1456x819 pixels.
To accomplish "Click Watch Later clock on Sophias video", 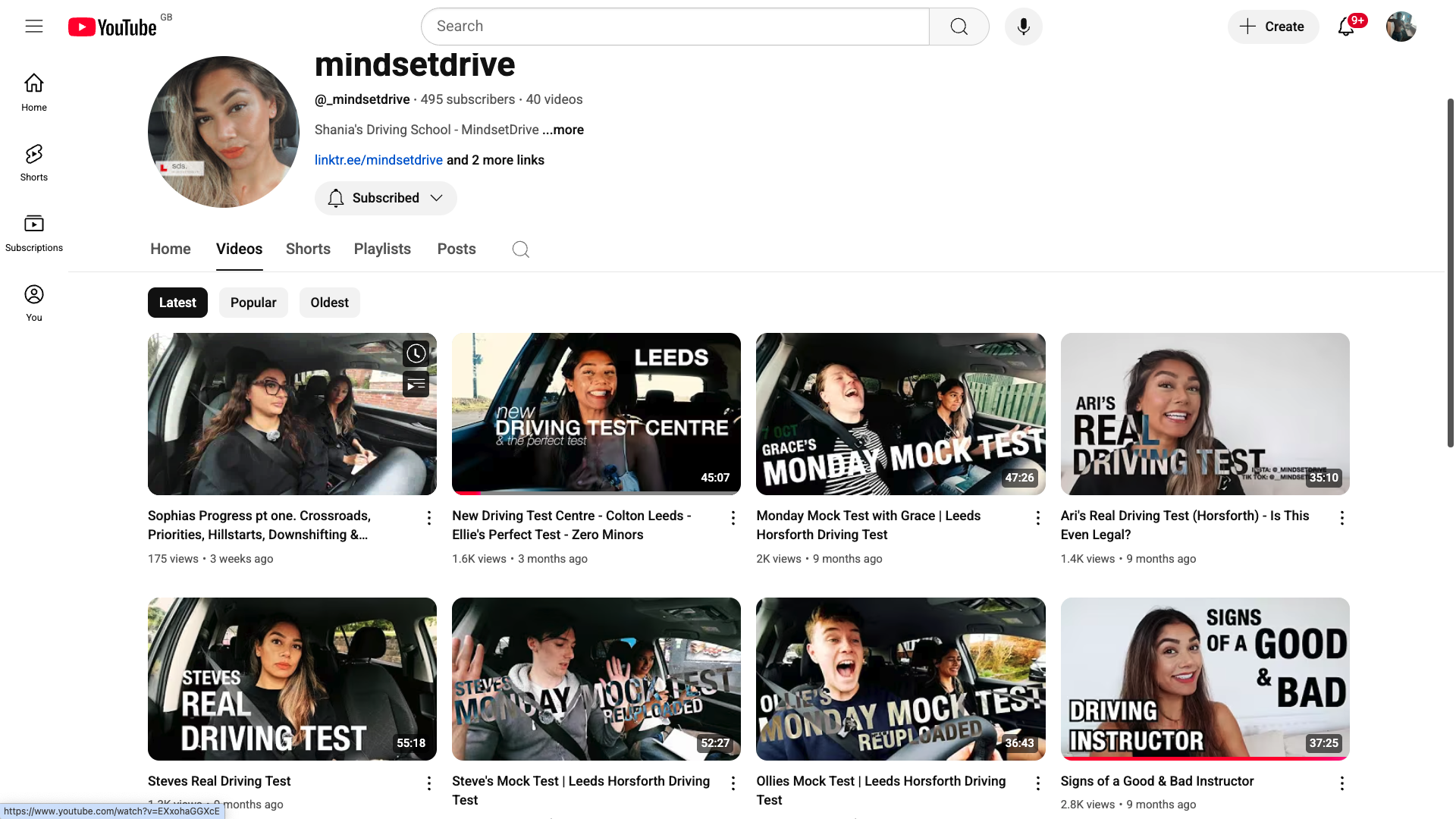I will coord(416,353).
